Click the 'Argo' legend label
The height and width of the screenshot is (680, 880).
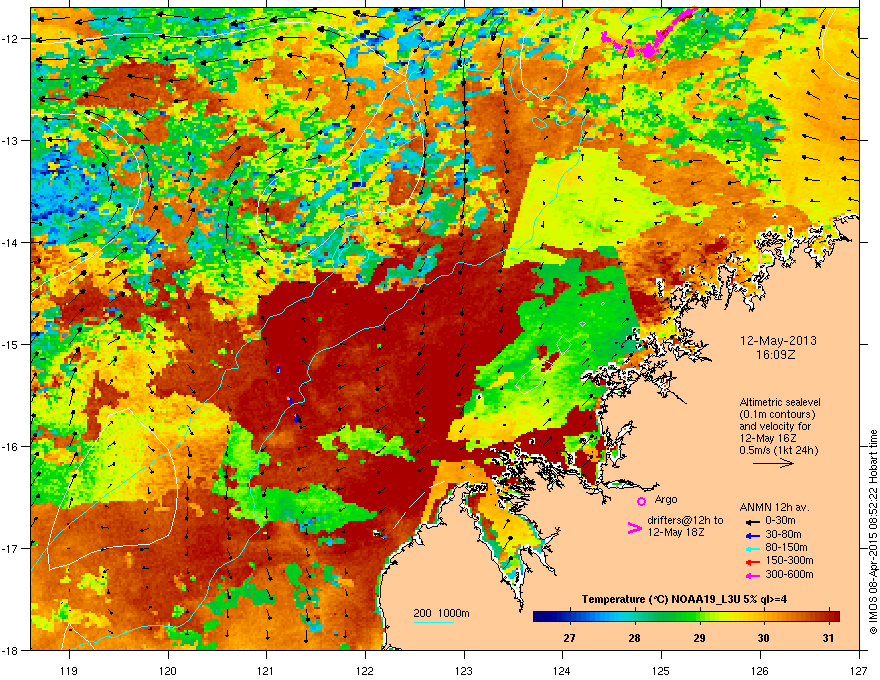(666, 499)
